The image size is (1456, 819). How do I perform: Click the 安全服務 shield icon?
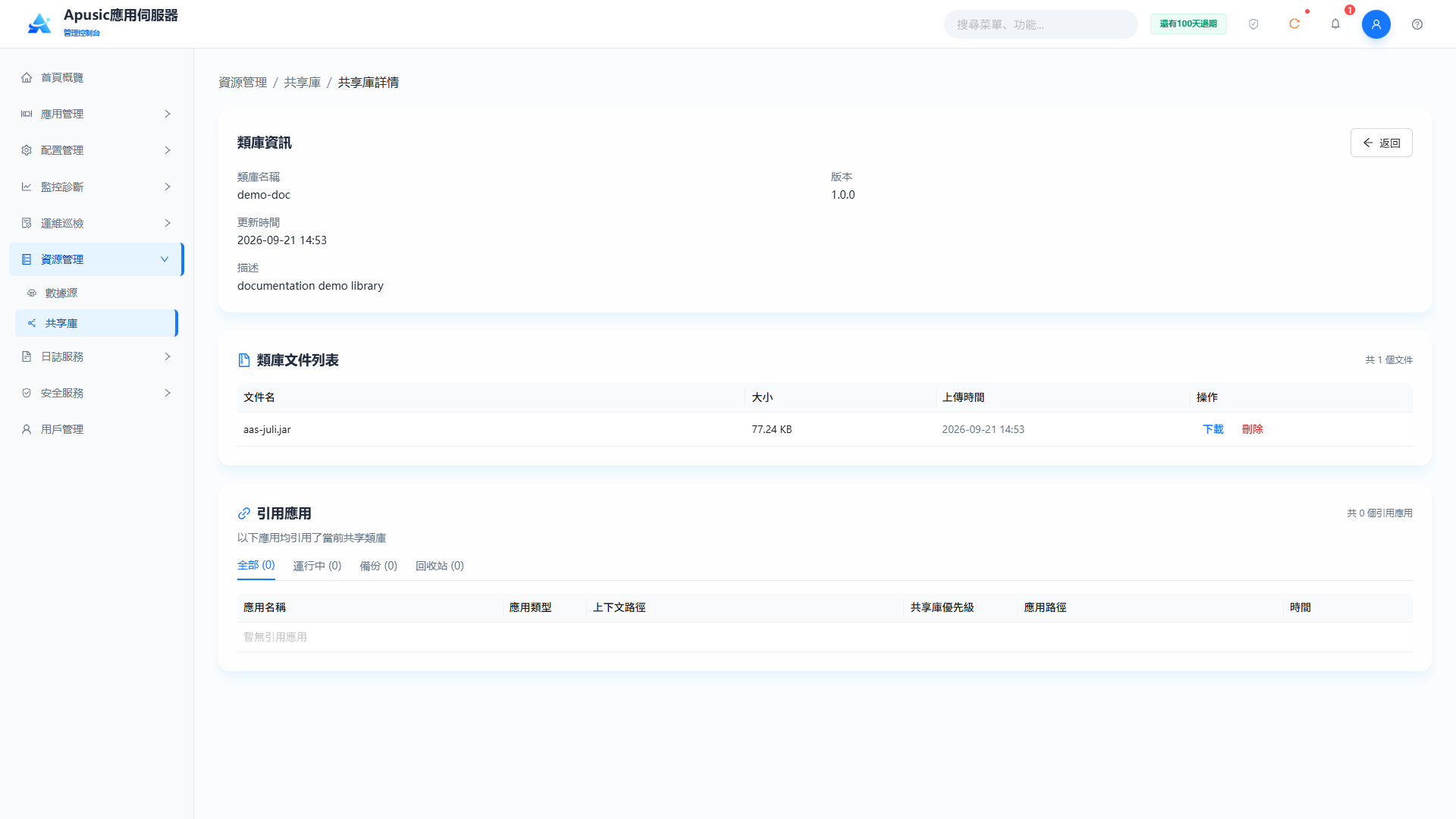tap(27, 393)
